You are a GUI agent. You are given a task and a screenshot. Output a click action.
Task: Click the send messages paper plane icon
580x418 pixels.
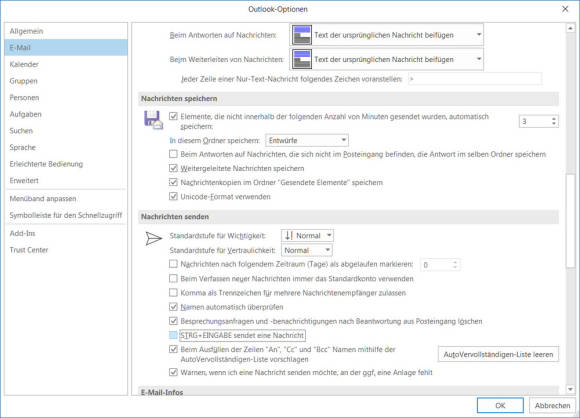pyautogui.click(x=153, y=239)
